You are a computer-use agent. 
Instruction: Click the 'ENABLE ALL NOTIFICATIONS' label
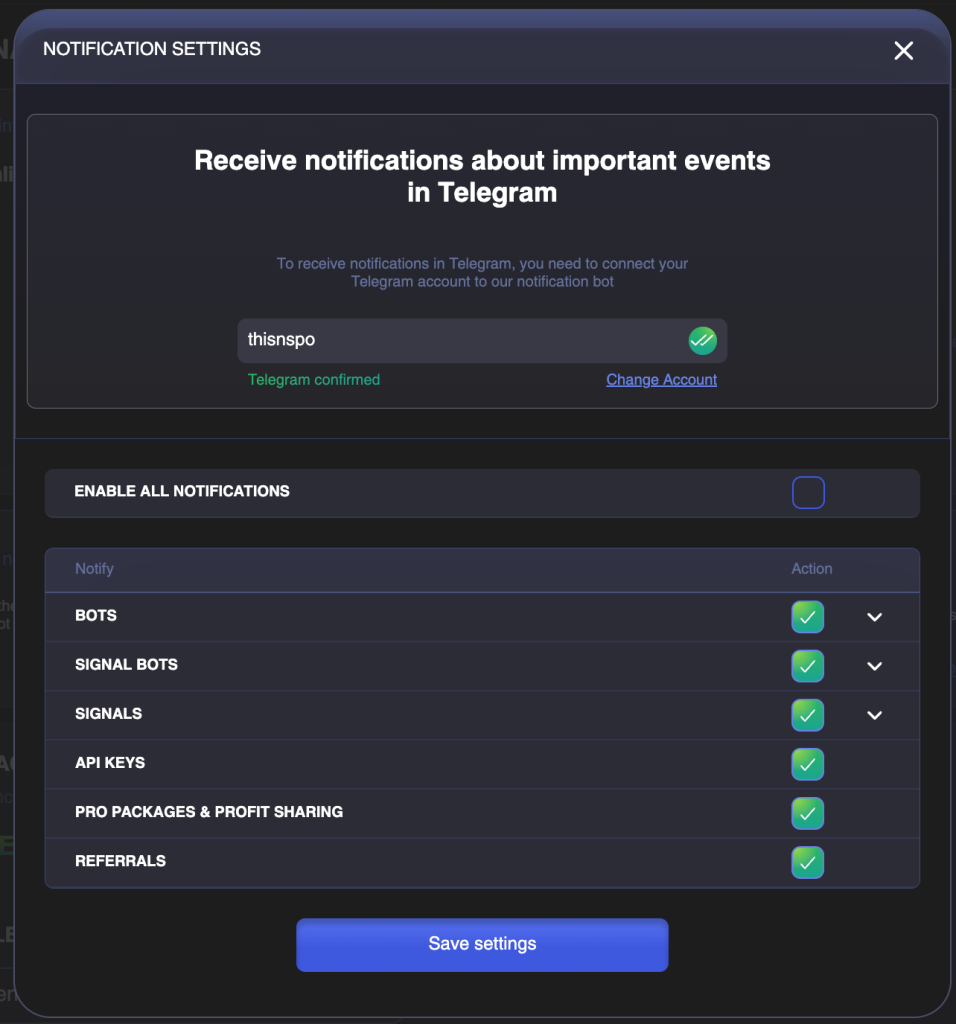182,491
